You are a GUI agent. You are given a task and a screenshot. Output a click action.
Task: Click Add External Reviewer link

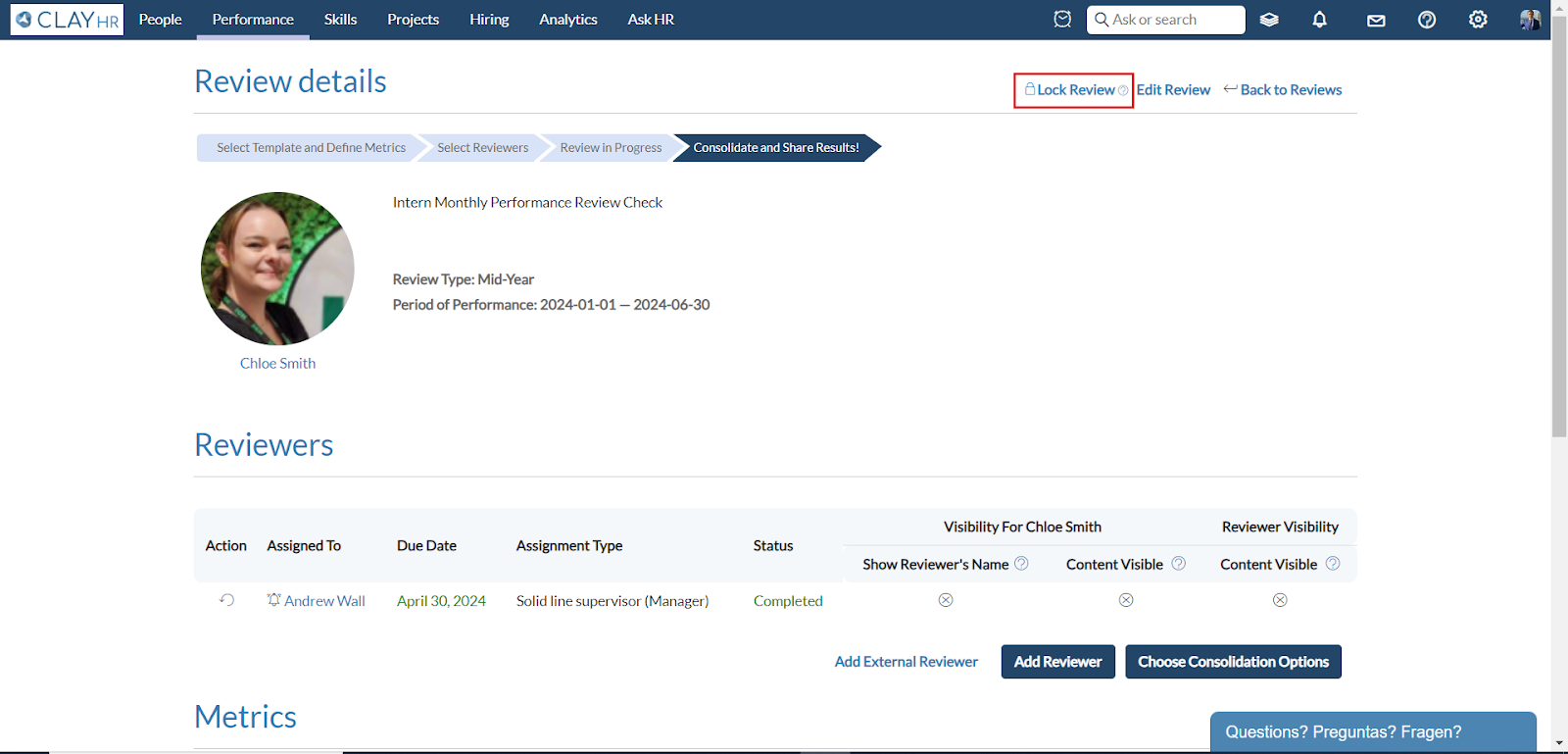[x=906, y=662]
